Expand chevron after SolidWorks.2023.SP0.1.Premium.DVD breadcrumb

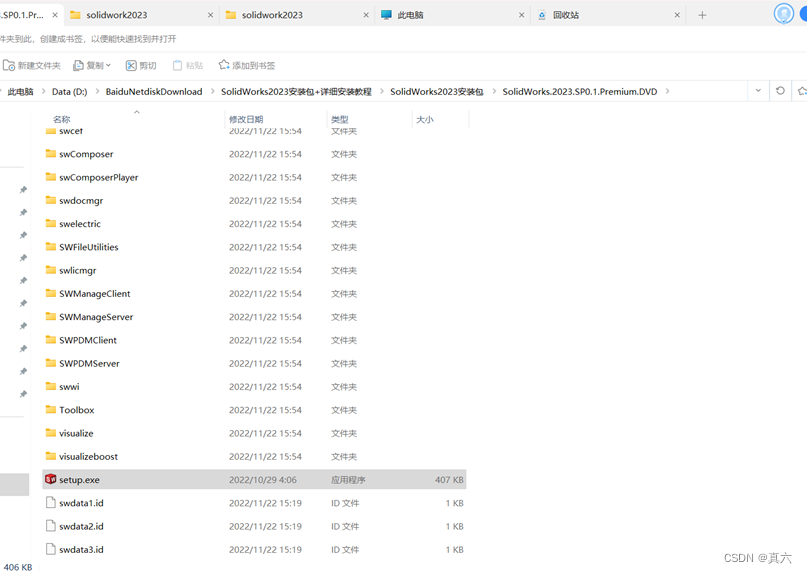click(x=667, y=92)
